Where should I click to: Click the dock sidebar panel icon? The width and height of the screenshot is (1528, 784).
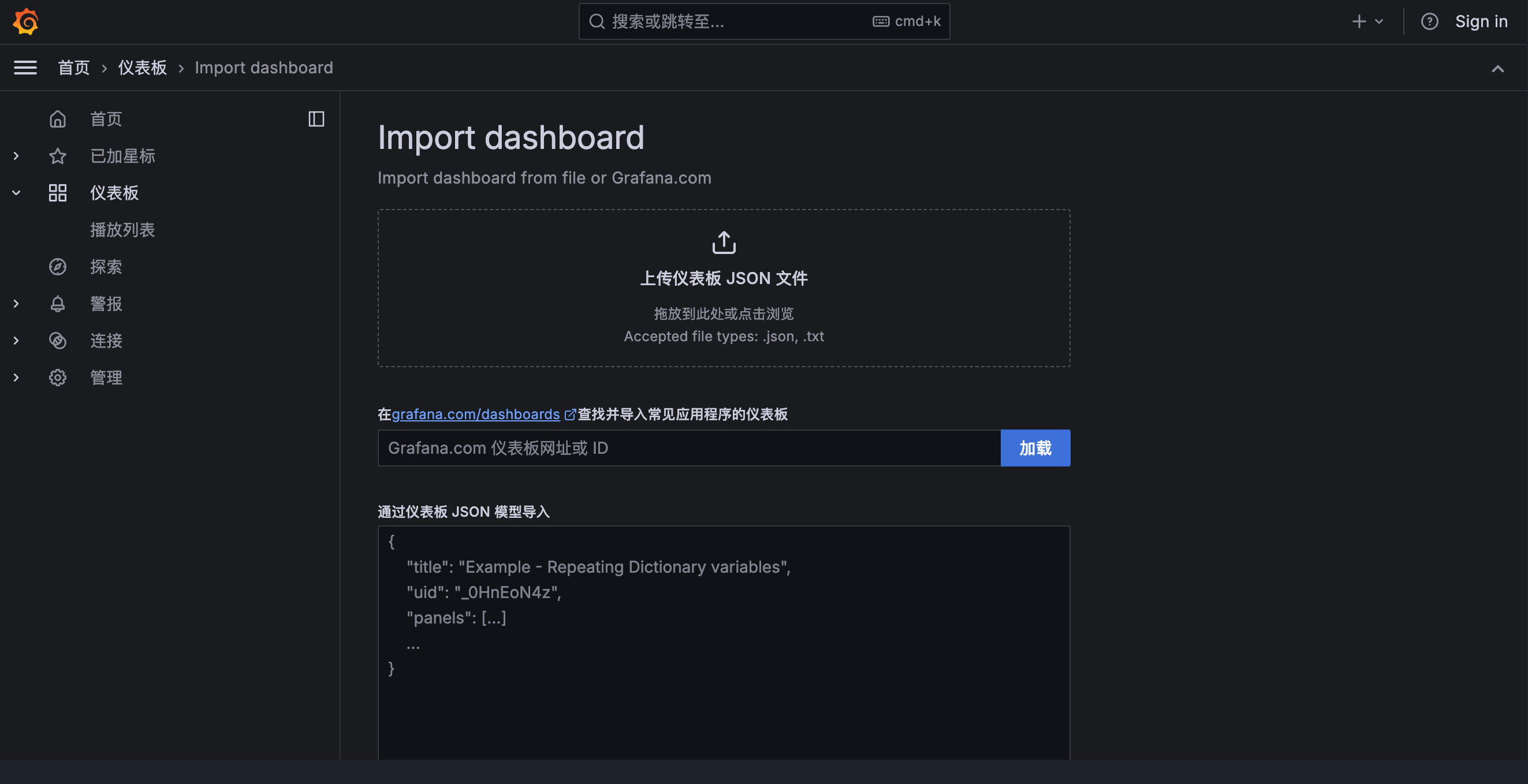click(x=316, y=119)
